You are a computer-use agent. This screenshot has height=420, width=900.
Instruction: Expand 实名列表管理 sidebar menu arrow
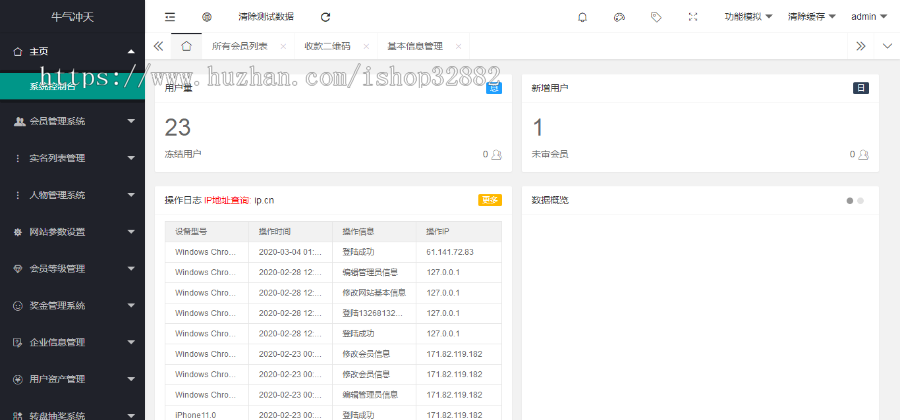coord(131,158)
